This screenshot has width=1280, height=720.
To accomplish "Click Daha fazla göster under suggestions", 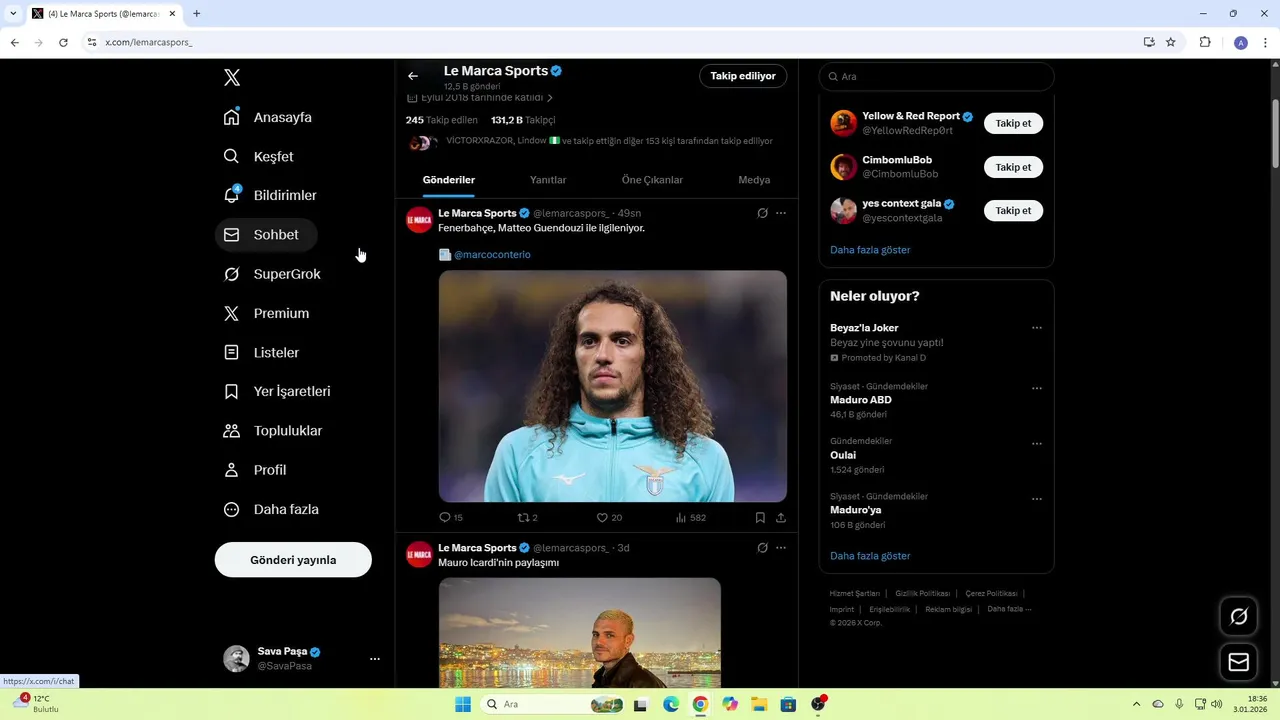I will pyautogui.click(x=870, y=250).
